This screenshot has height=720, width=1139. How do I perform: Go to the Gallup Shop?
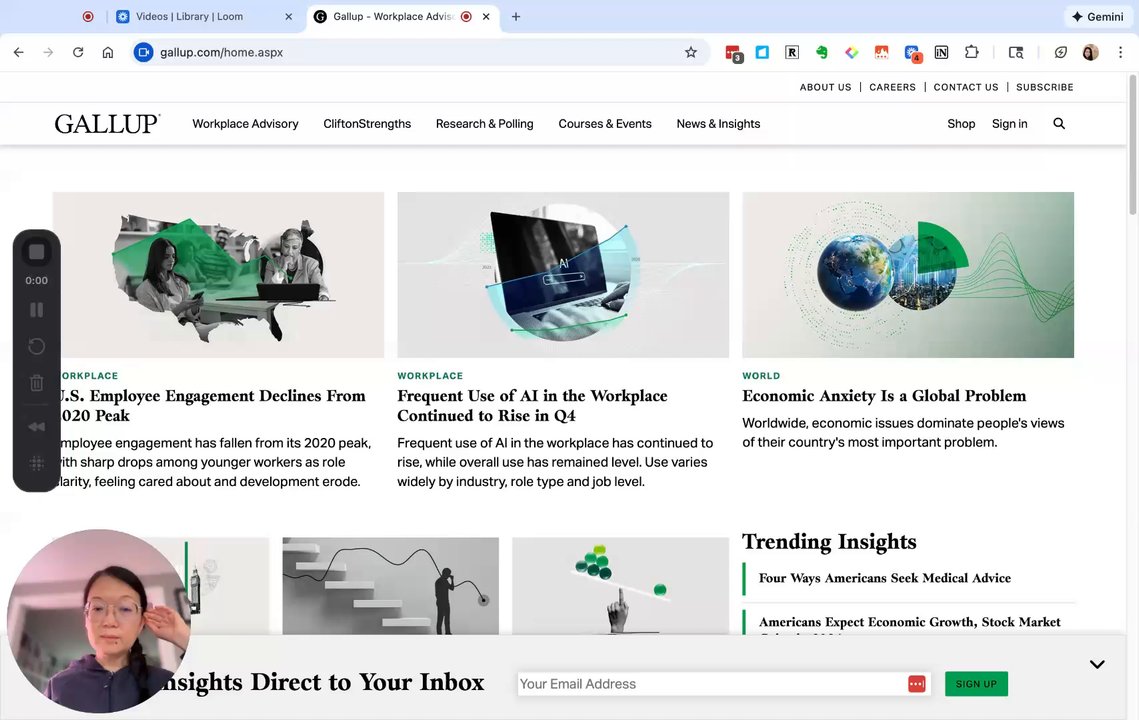(961, 124)
